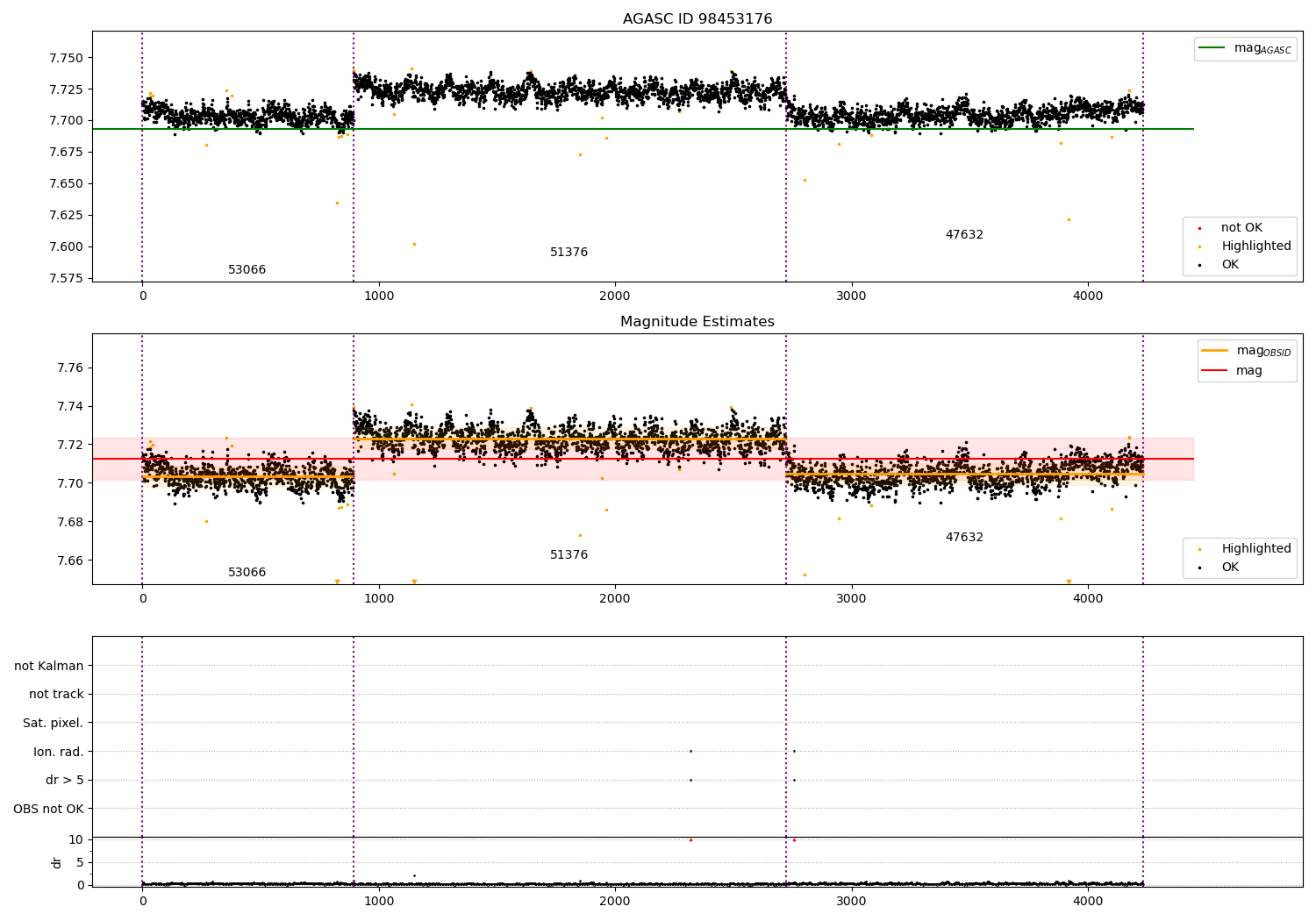The width and height of the screenshot is (1316, 921).
Task: Click the 'not track' flag row label
Action: [x=56, y=695]
